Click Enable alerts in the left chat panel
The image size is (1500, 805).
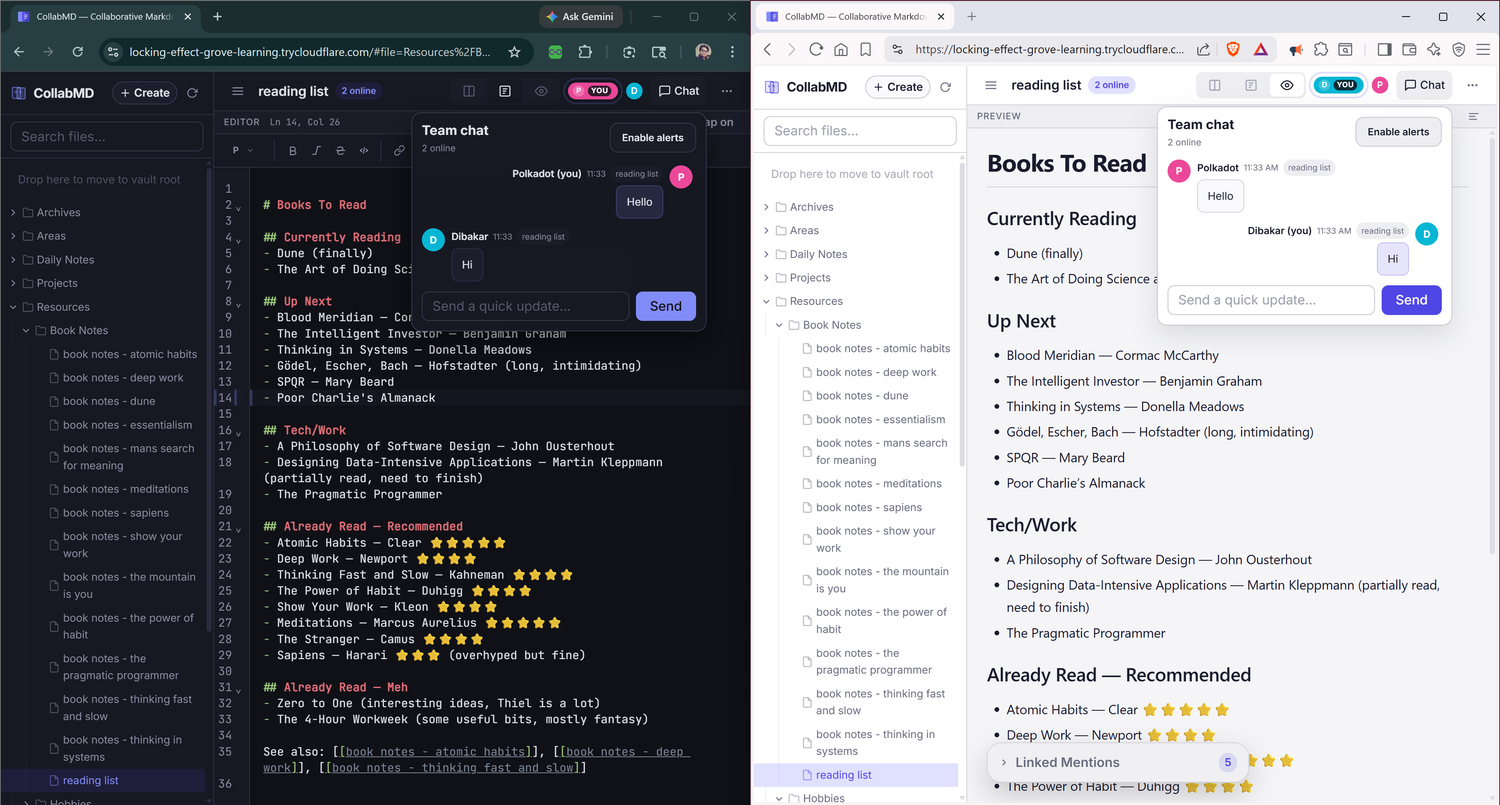point(653,138)
